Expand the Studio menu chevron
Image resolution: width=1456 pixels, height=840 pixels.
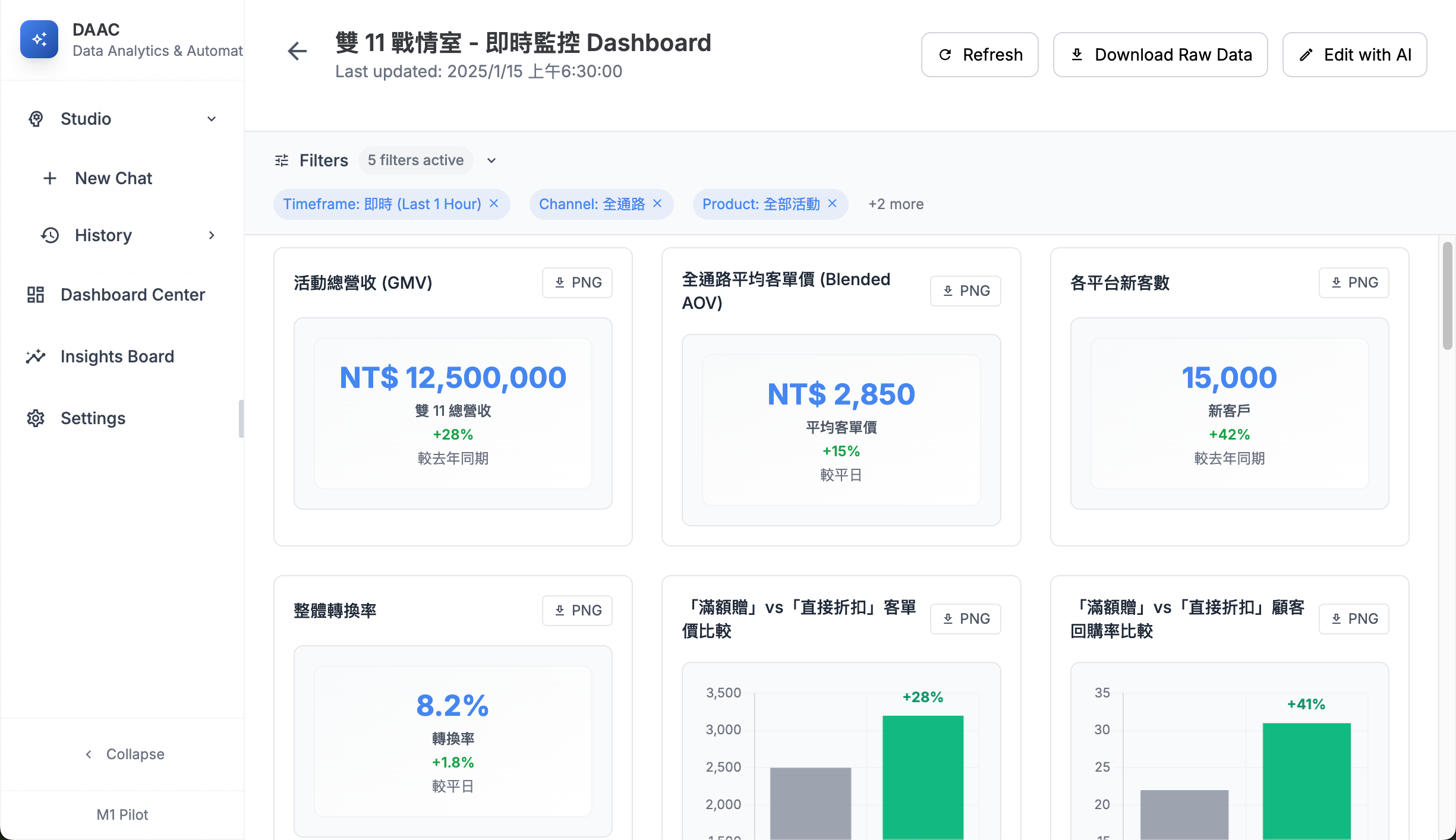212,119
